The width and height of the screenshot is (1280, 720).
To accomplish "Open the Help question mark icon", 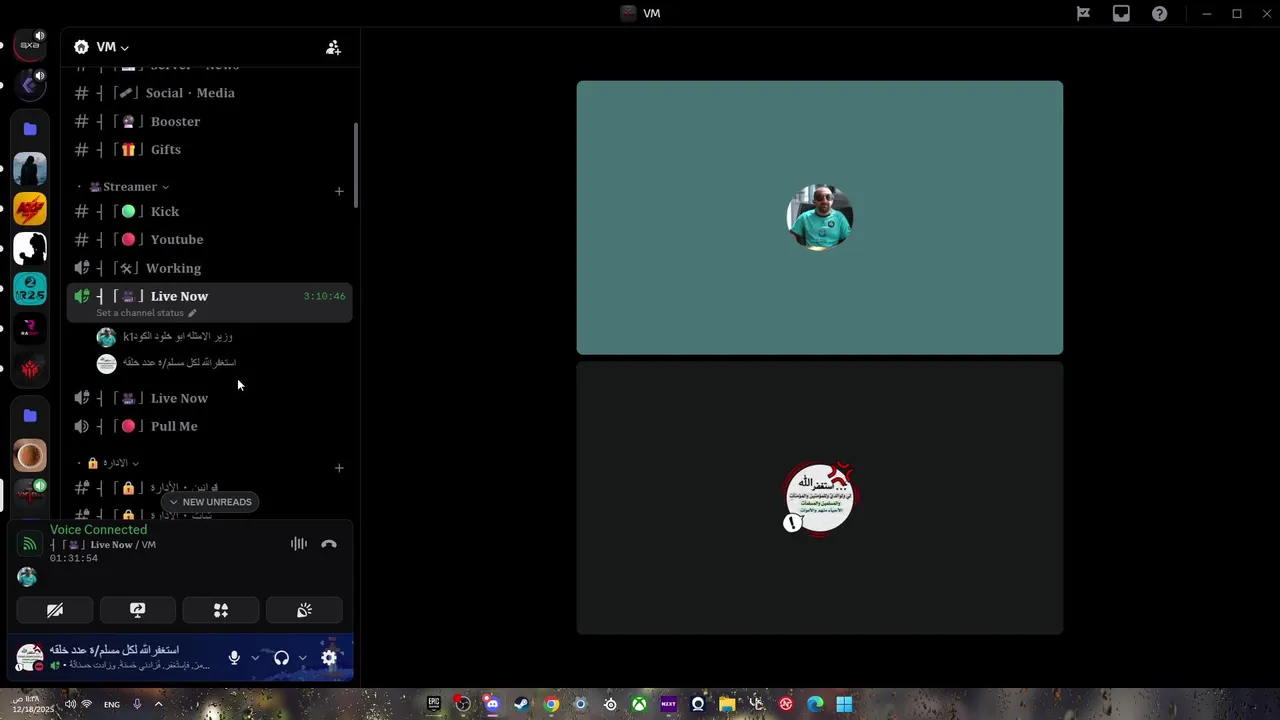I will pyautogui.click(x=1159, y=13).
